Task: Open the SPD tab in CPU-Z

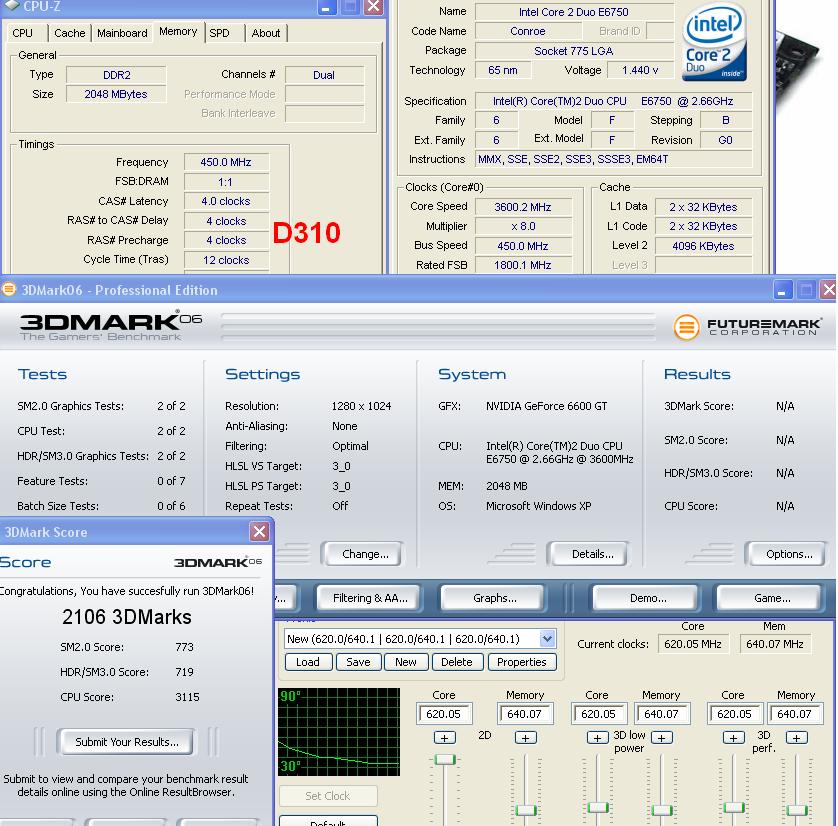Action: [220, 33]
